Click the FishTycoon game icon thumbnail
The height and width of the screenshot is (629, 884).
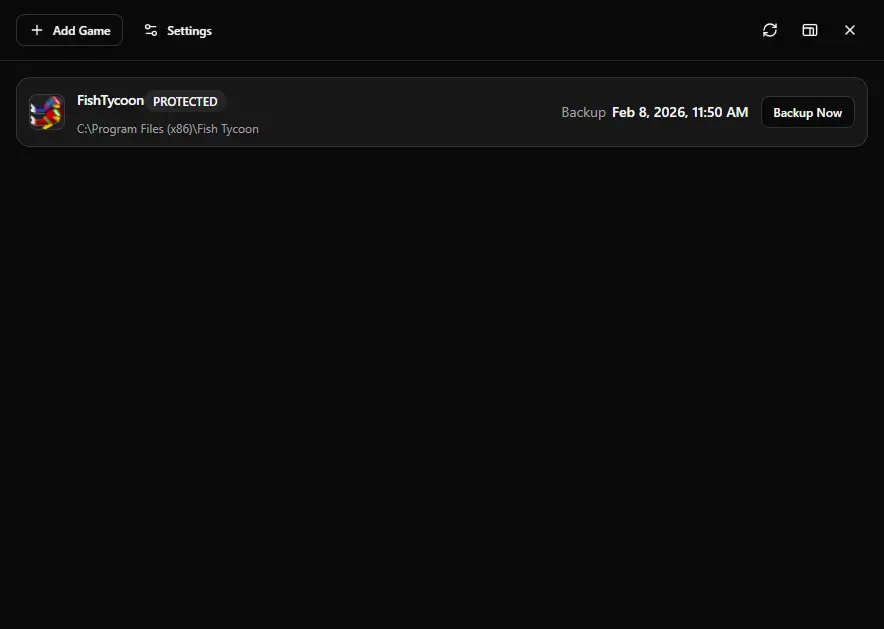point(47,112)
